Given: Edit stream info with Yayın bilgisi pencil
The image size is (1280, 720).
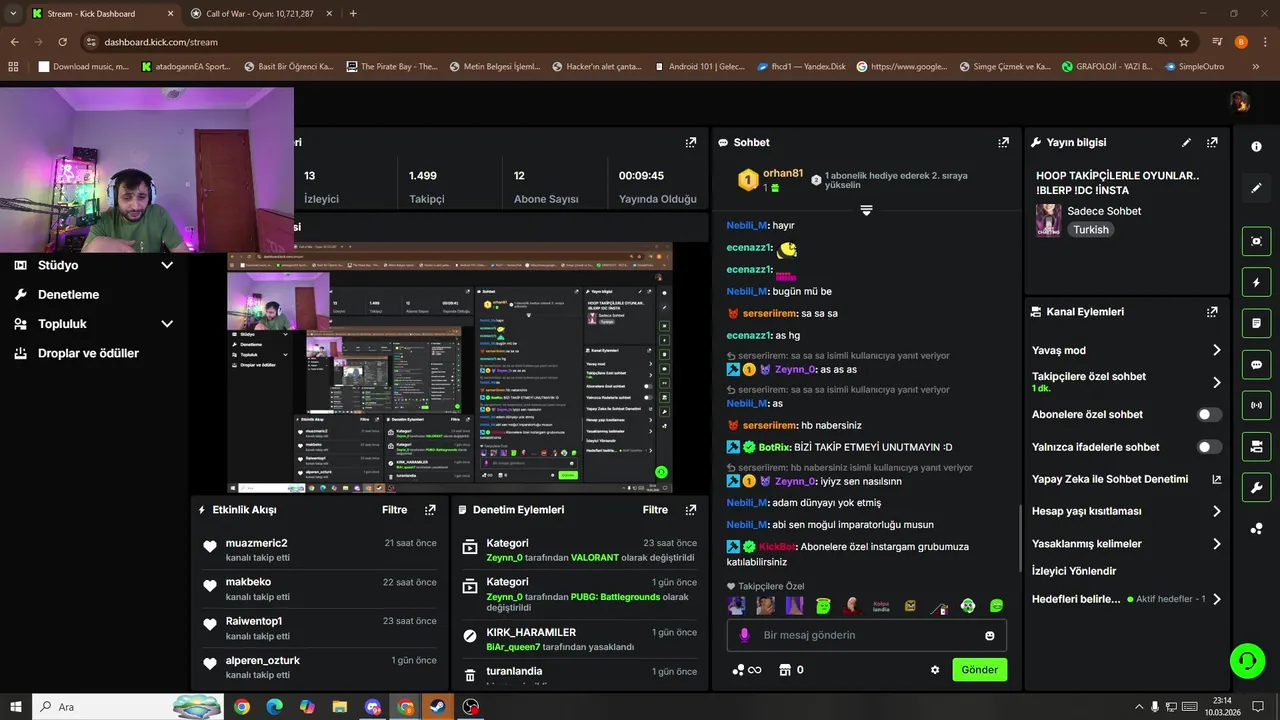Looking at the screenshot, I should (x=1186, y=143).
